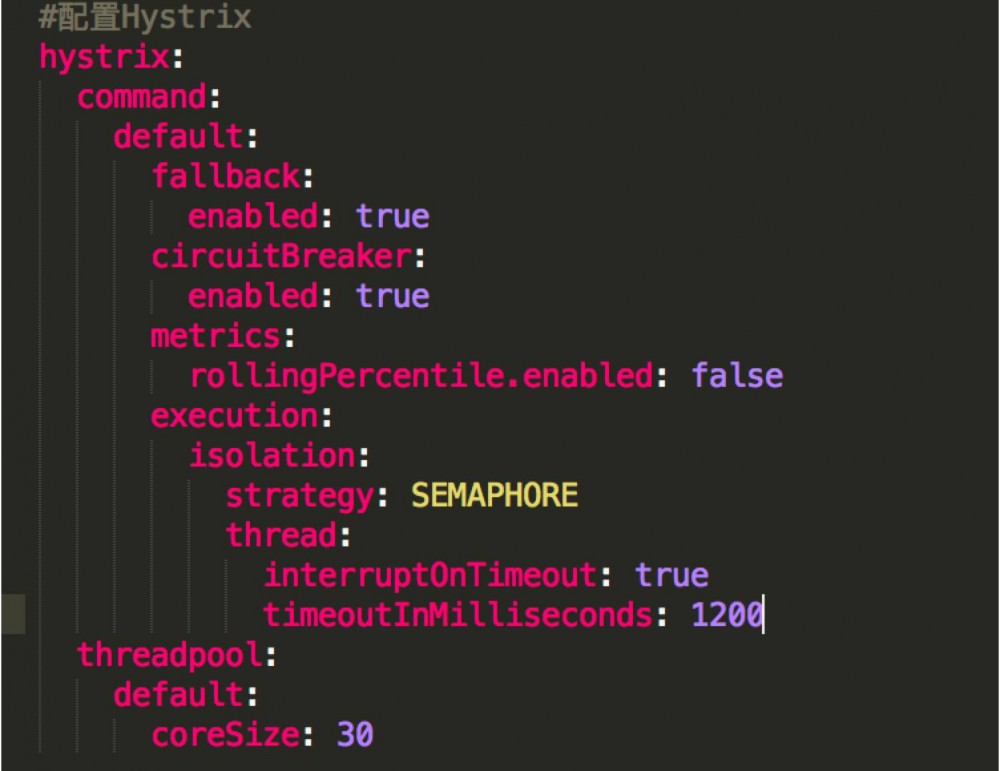1000x771 pixels.
Task: Click the 1200 timeout value
Action: pyautogui.click(x=727, y=615)
